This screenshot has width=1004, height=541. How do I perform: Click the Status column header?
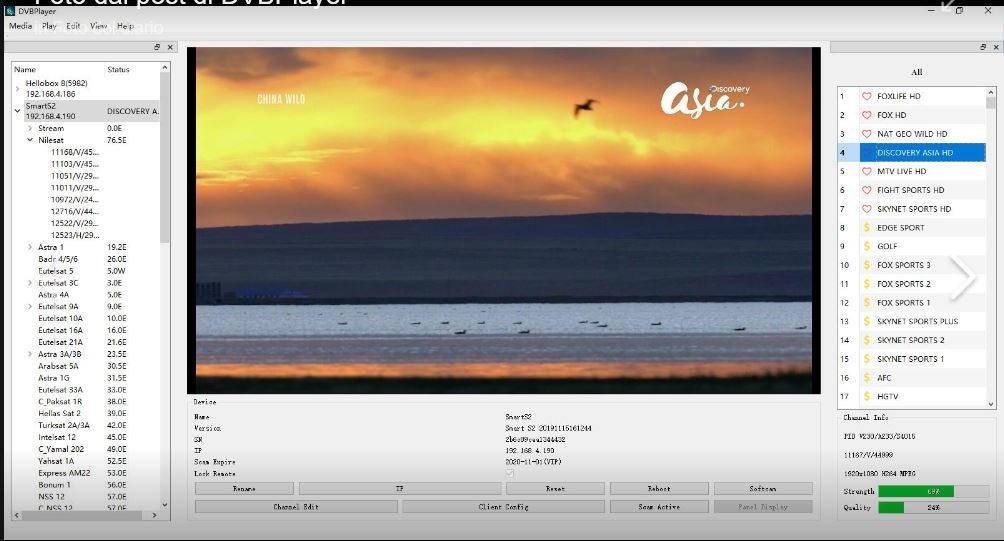[x=118, y=69]
